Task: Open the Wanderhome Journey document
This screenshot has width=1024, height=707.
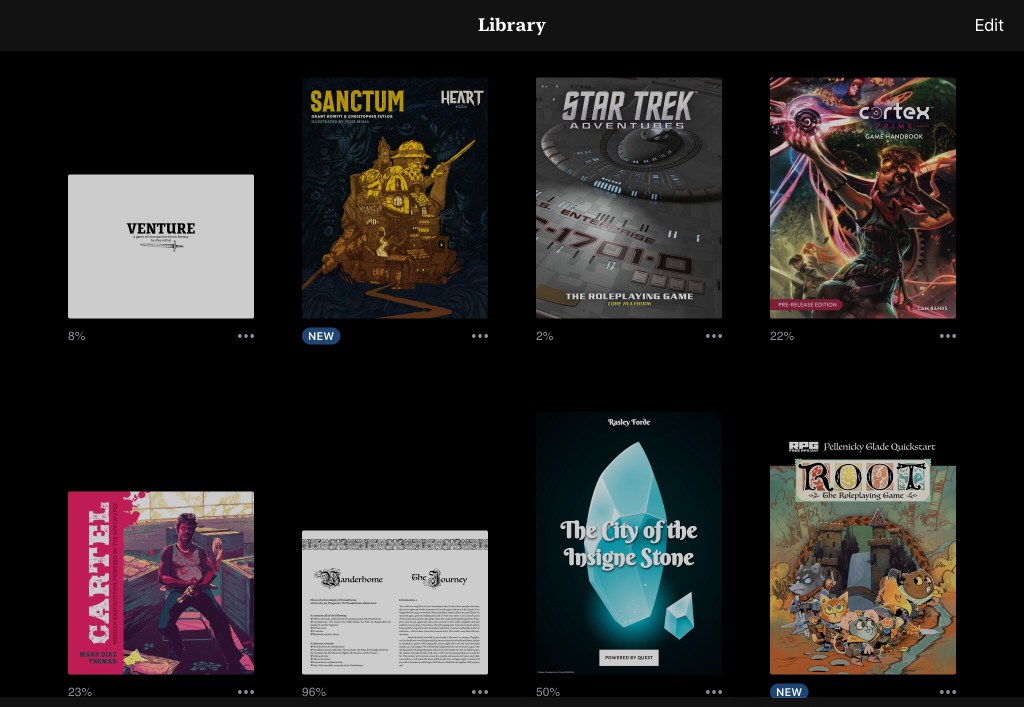Action: [x=395, y=602]
